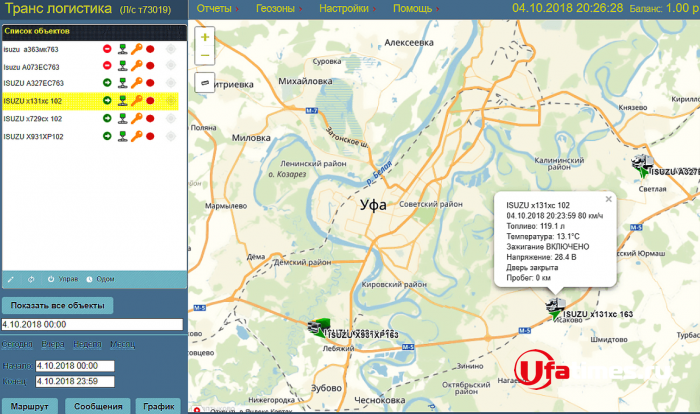This screenshot has width=700, height=414.
Task: Click the Сообщения button
Action: (98, 406)
